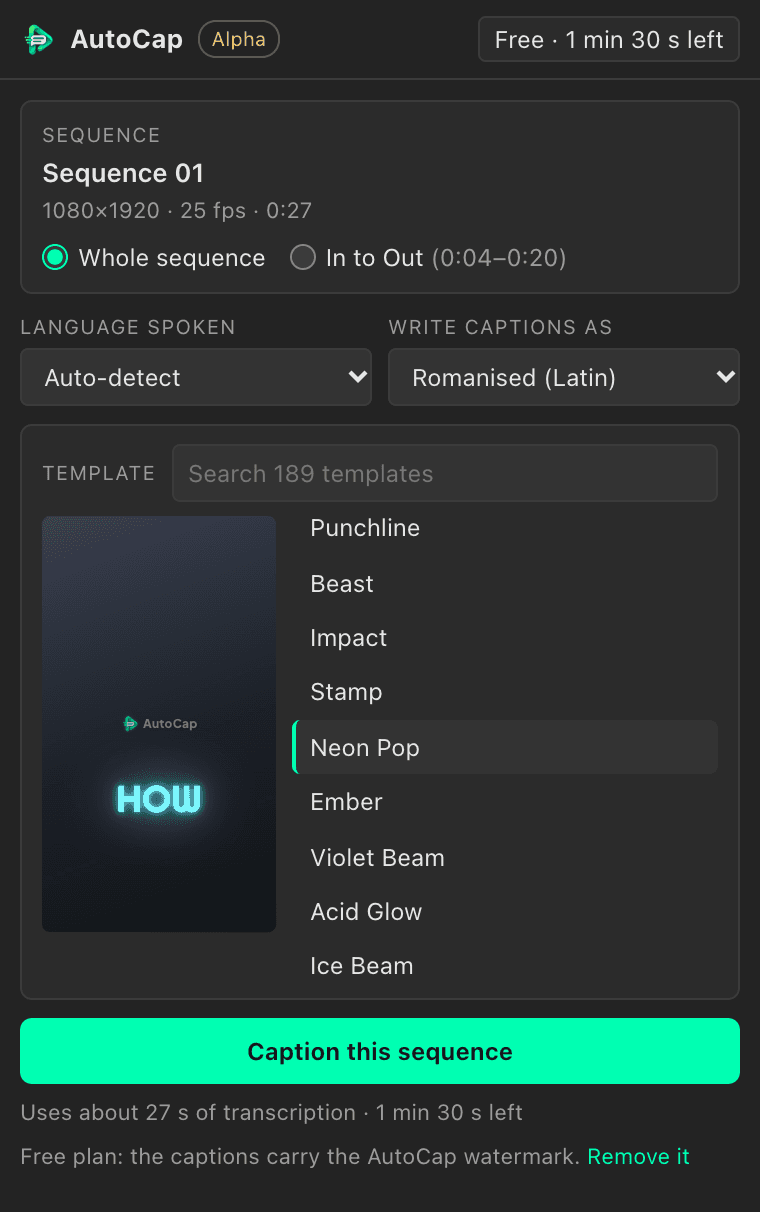Choose the Acid Glow template
Screen dimensions: 760x1212
tap(505, 912)
